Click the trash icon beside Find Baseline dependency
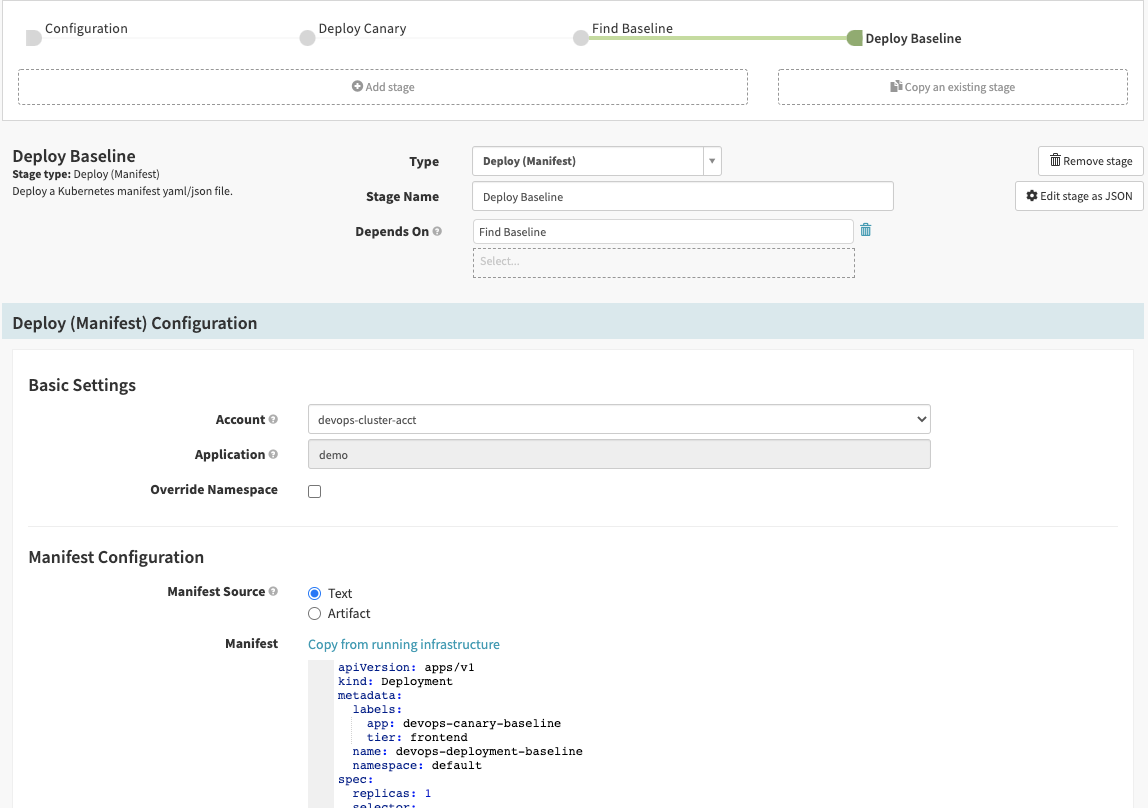Viewport: 1148px width, 808px height. pos(866,230)
